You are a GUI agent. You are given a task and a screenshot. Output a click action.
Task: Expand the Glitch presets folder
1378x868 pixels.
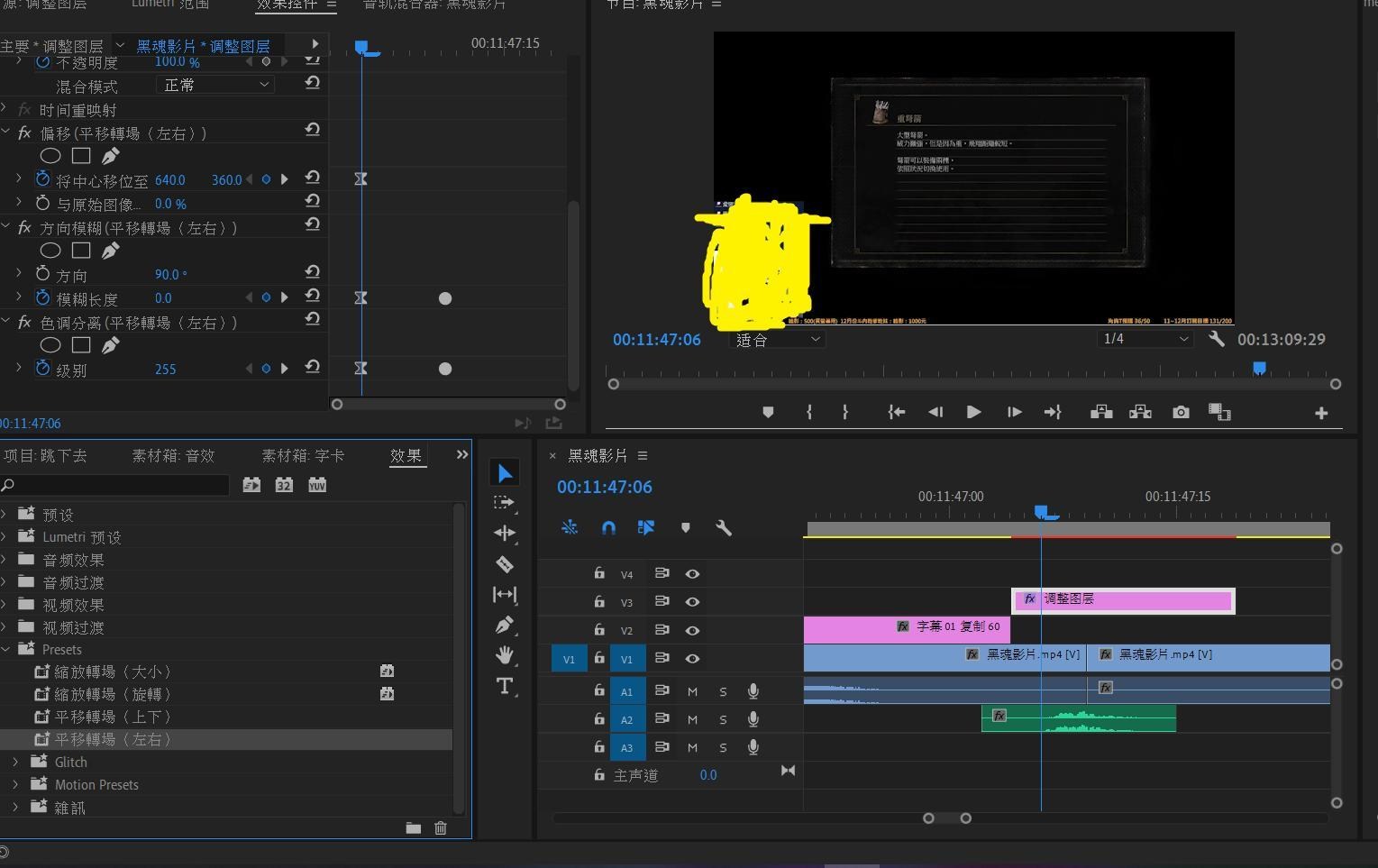(x=15, y=762)
